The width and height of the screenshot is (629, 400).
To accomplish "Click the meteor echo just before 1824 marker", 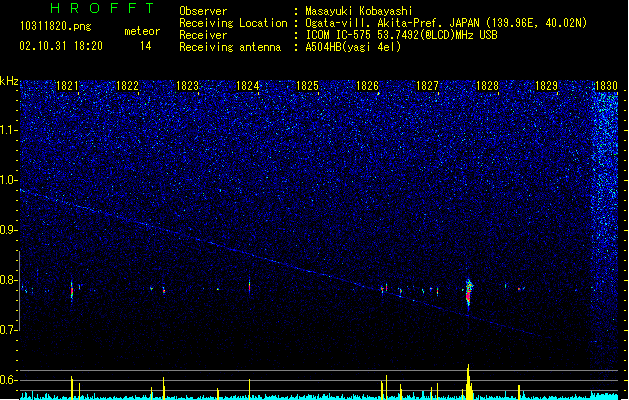I will pyautogui.click(x=250, y=286).
